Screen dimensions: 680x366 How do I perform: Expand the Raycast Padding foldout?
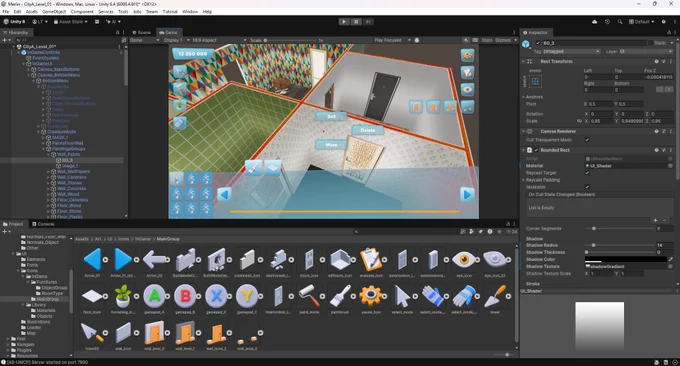click(523, 180)
